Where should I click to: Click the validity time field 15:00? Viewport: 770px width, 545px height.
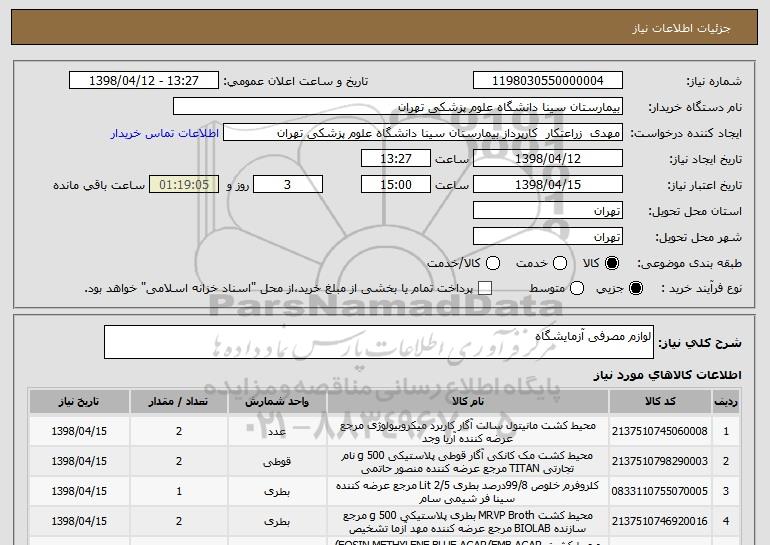click(396, 185)
